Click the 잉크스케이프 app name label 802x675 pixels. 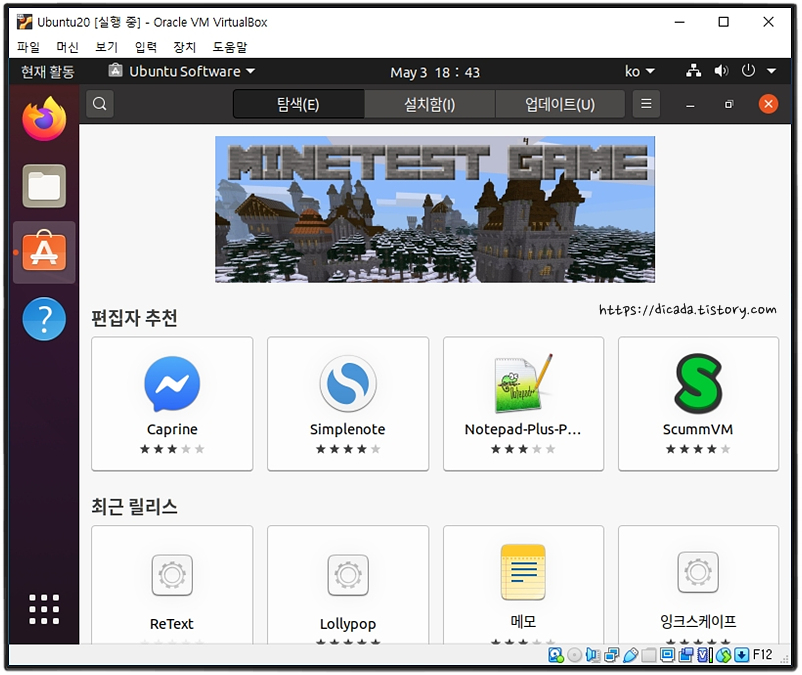(x=698, y=621)
